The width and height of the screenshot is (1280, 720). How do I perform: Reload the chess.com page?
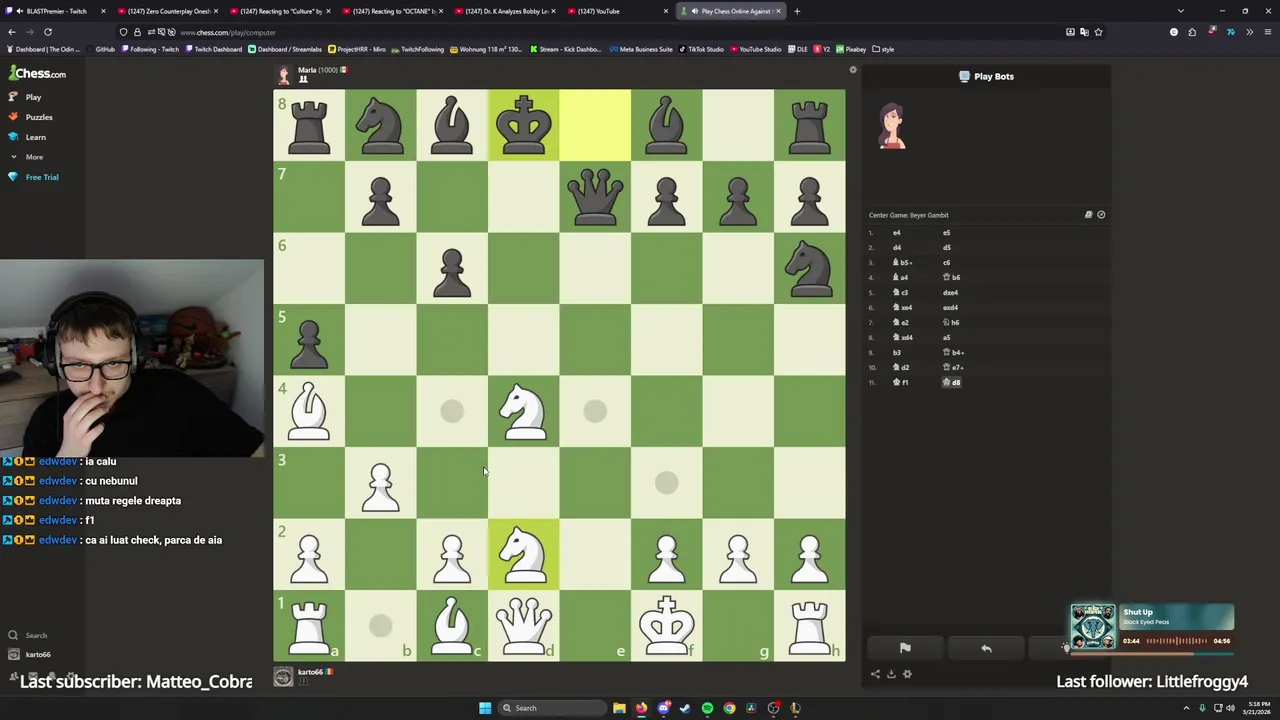(x=47, y=32)
